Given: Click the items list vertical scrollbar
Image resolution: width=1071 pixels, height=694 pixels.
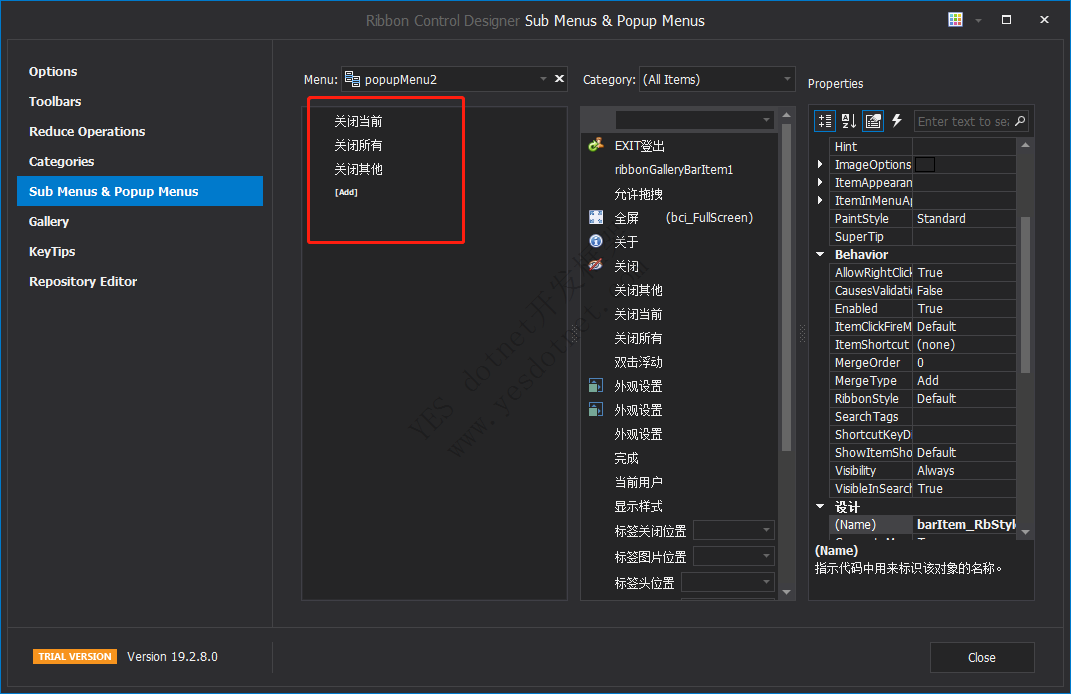Looking at the screenshot, I should coord(786,287).
